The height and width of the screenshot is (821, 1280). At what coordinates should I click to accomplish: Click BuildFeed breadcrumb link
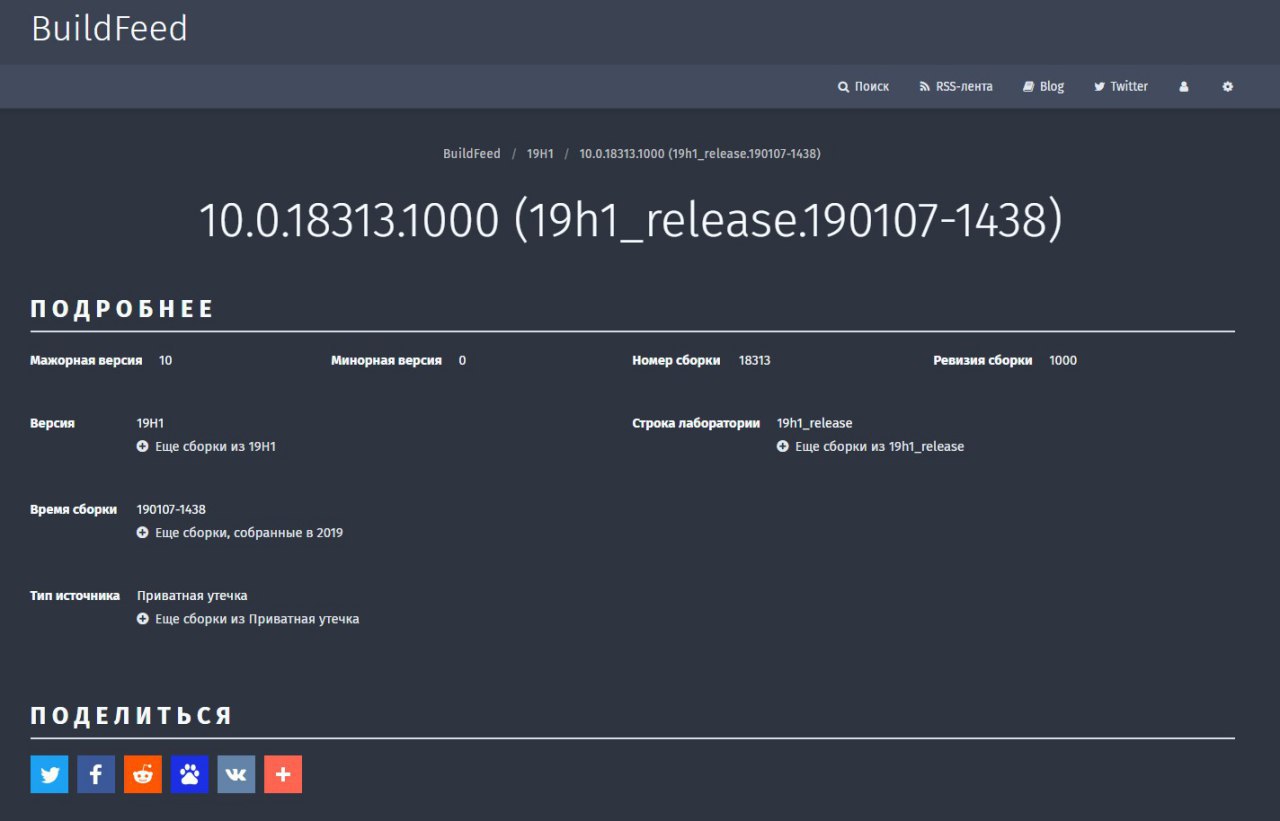(472, 154)
